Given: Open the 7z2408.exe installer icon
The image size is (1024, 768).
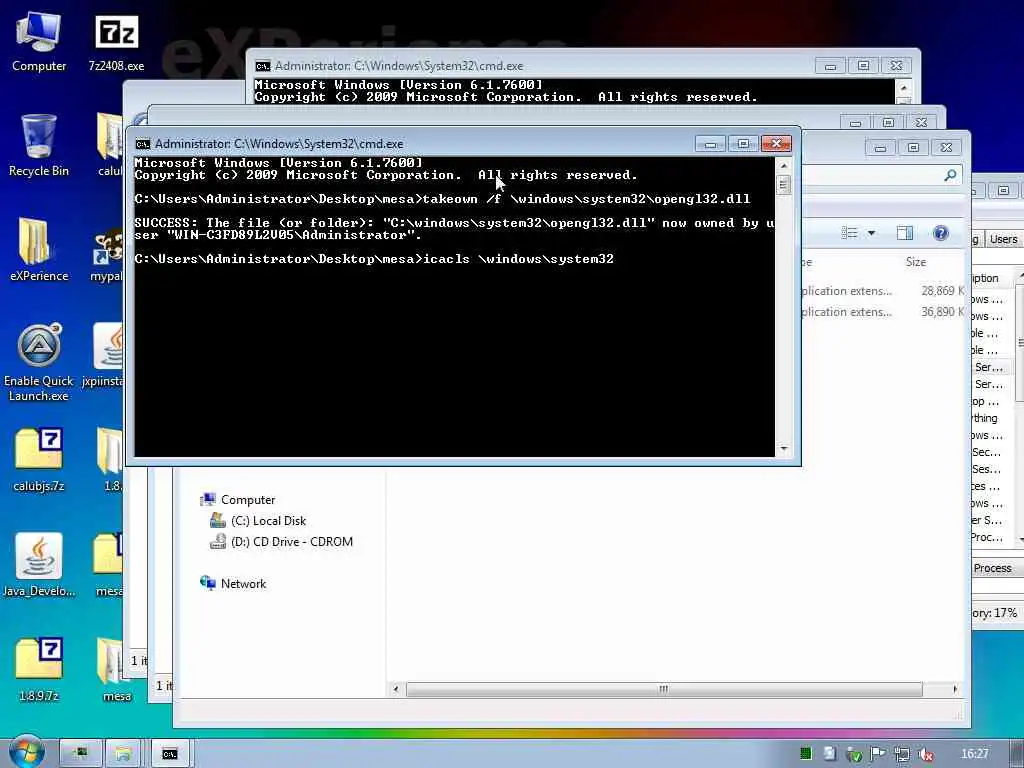Looking at the screenshot, I should coord(116,42).
